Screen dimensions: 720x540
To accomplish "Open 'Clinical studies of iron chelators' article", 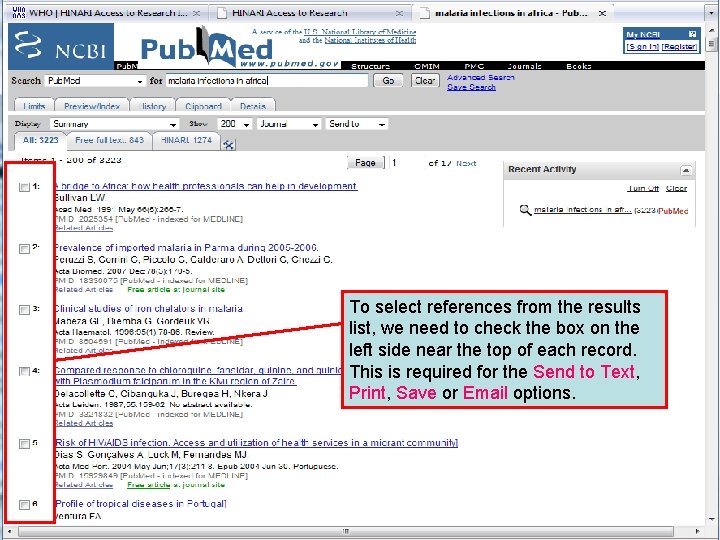I will (x=148, y=309).
